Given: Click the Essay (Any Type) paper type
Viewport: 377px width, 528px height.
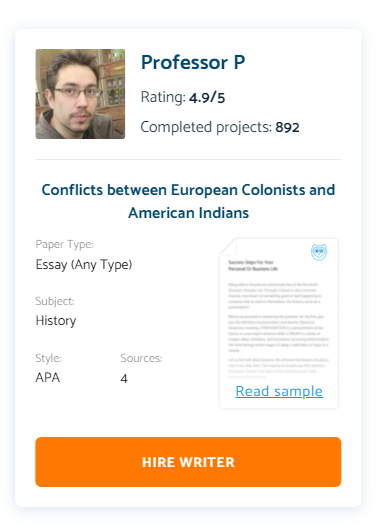Looking at the screenshot, I should [84, 264].
